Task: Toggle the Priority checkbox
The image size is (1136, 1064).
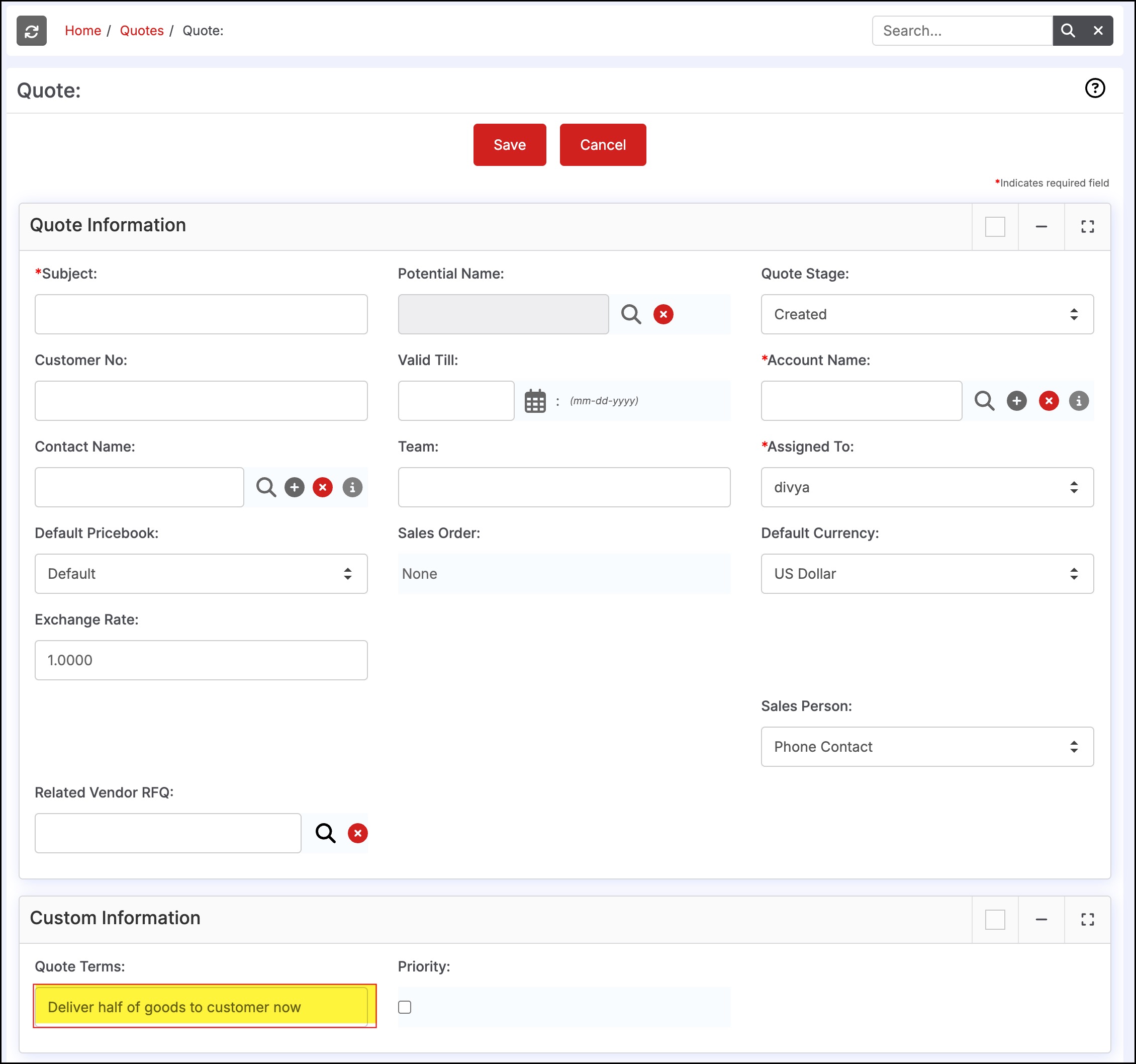Action: pyautogui.click(x=405, y=1007)
